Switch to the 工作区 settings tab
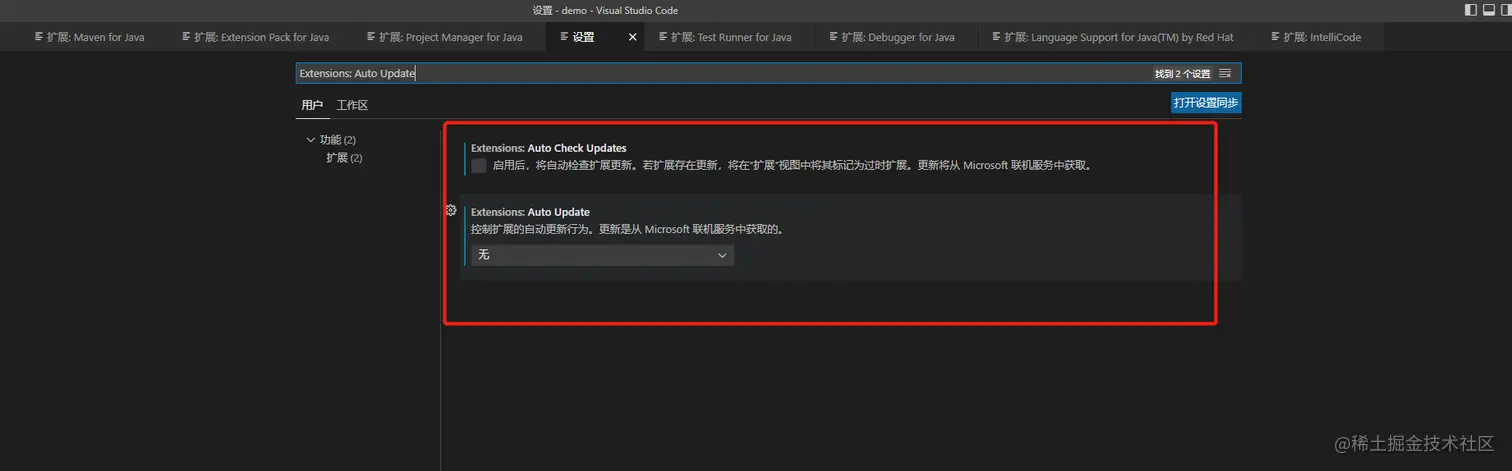This screenshot has height=471, width=1512. point(352,105)
